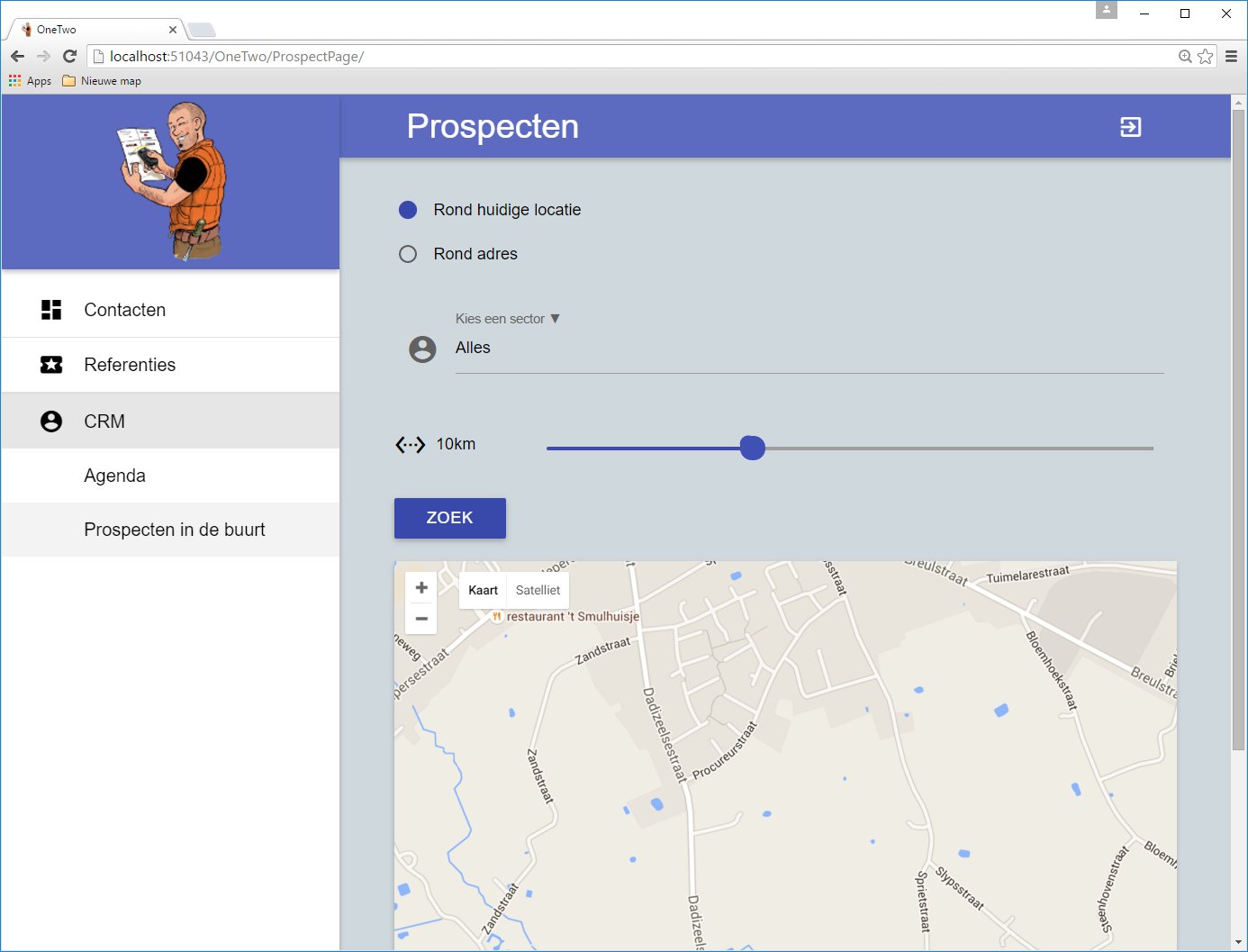Click the Slypsstraat street label on map
Image resolution: width=1248 pixels, height=952 pixels.
tap(960, 888)
